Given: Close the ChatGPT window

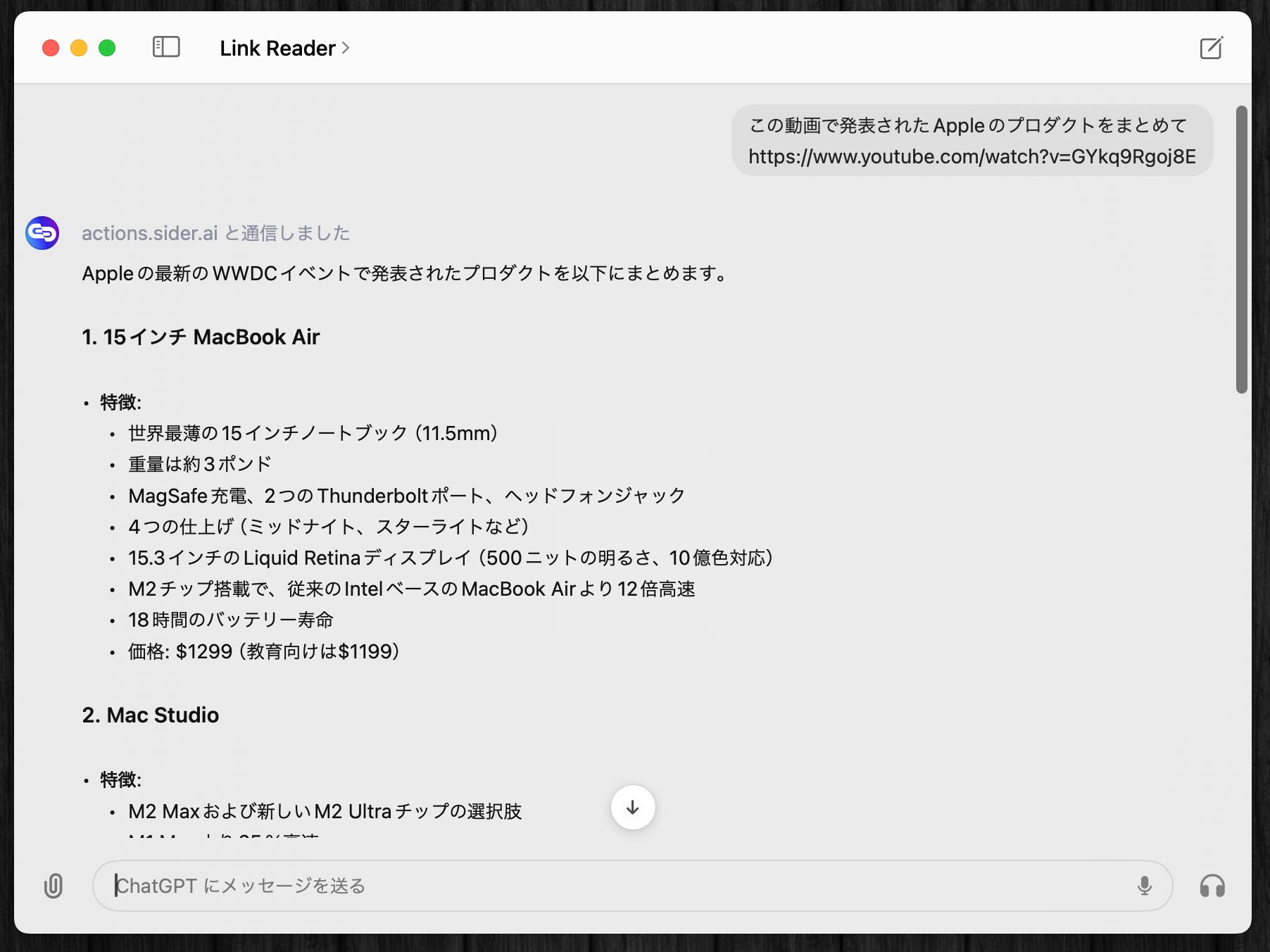Looking at the screenshot, I should coord(51,48).
